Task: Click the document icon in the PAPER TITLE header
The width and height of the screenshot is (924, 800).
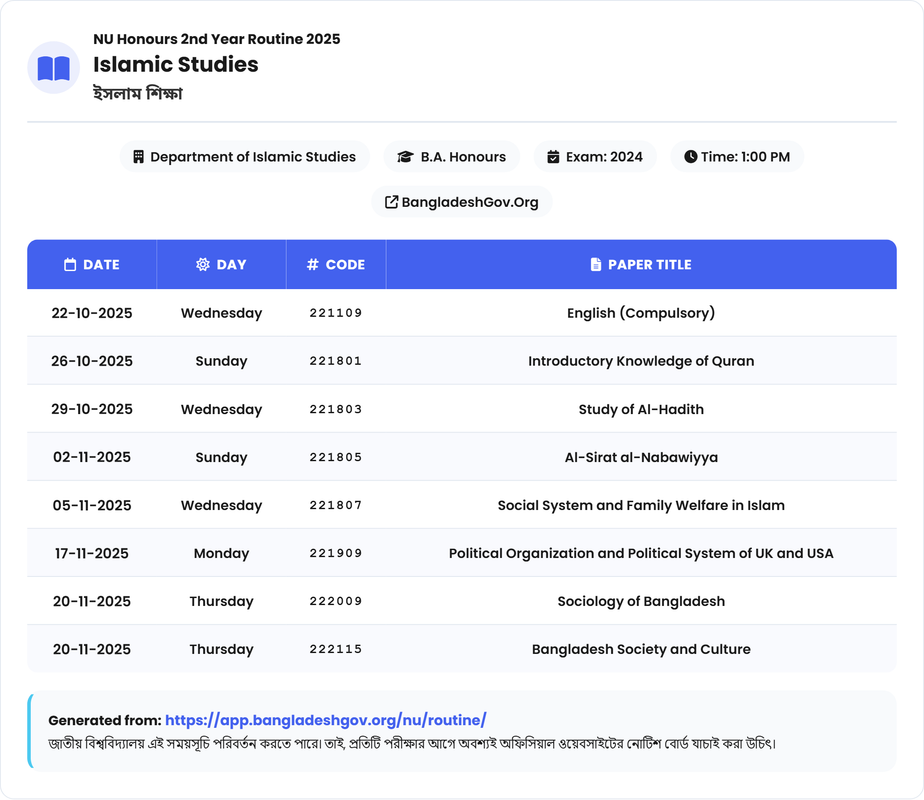Action: pos(596,265)
